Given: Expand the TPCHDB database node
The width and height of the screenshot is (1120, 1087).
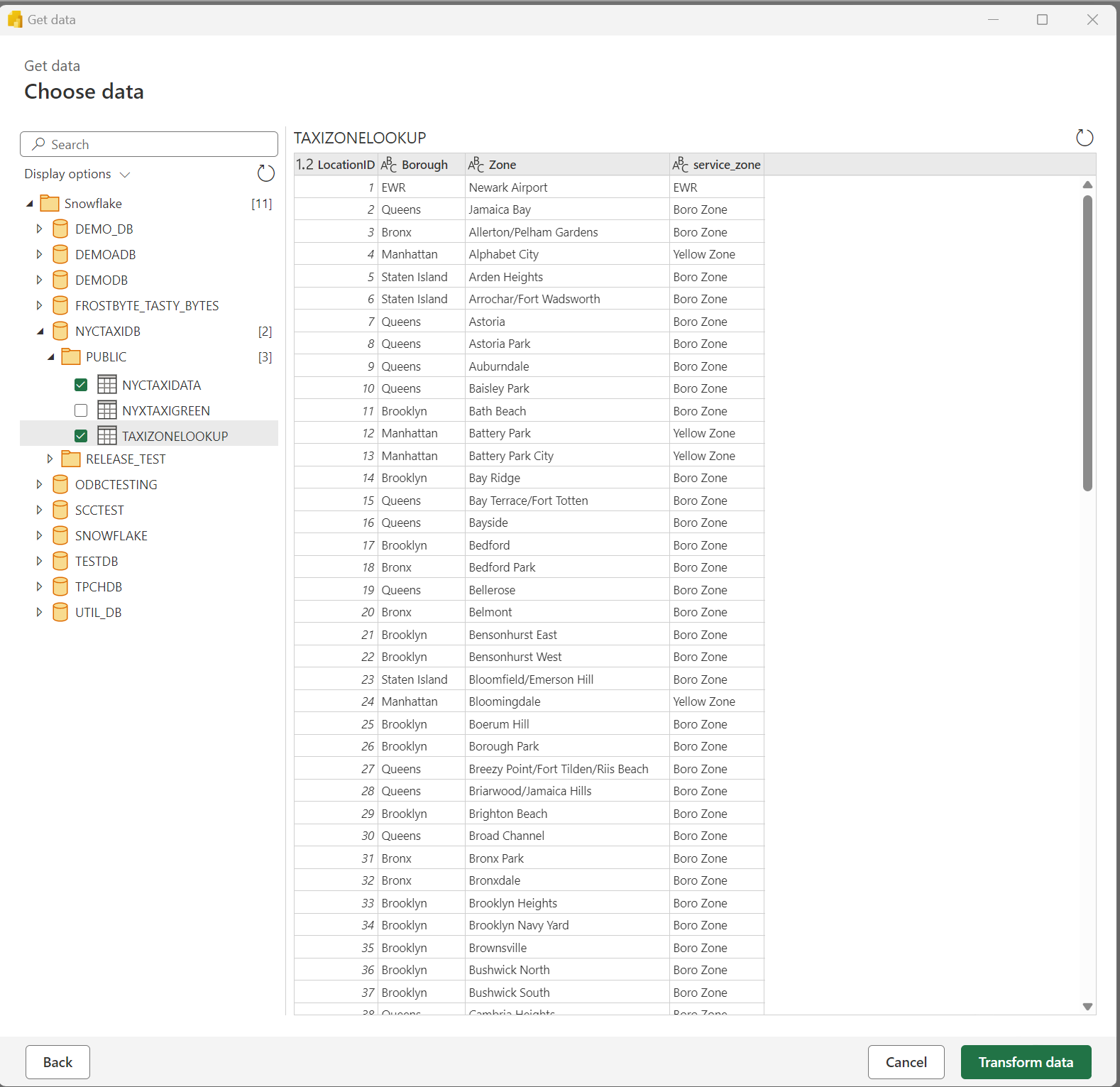Looking at the screenshot, I should (39, 586).
